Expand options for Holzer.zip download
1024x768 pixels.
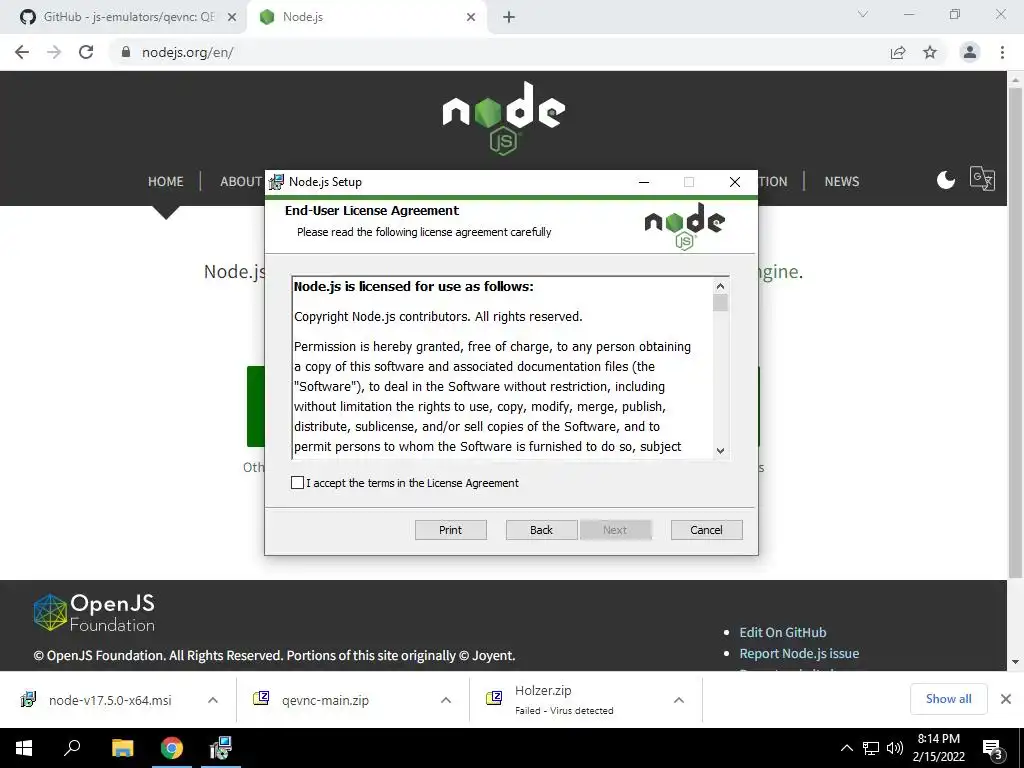pos(679,700)
